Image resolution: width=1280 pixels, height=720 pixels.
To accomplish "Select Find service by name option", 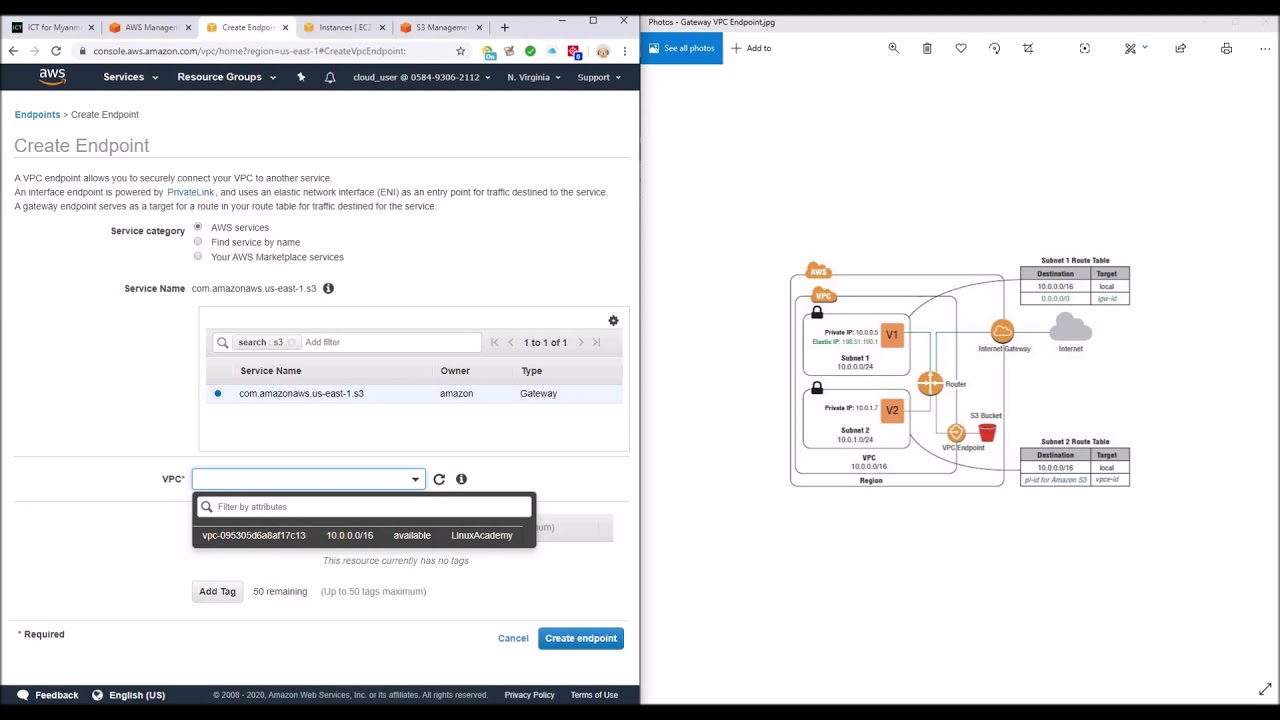I will click(198, 242).
